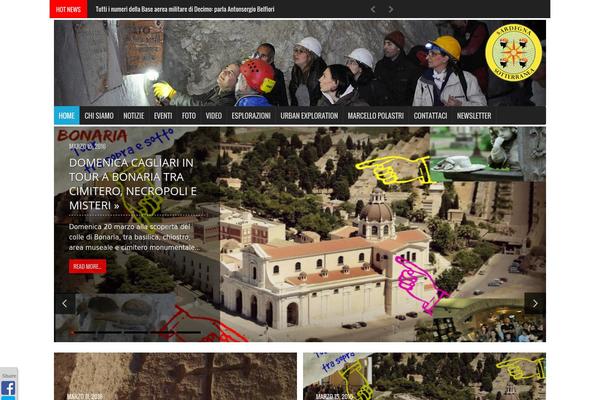Click the slide excerpt starting Domenica 20 marzo

coord(134,237)
